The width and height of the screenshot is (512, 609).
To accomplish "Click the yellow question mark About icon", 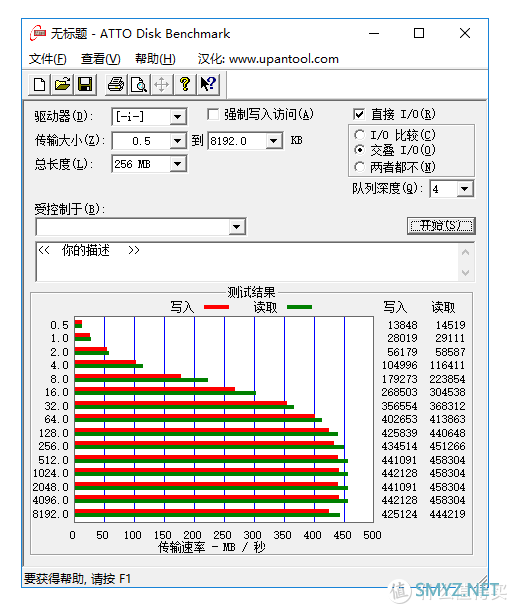I will pos(185,84).
